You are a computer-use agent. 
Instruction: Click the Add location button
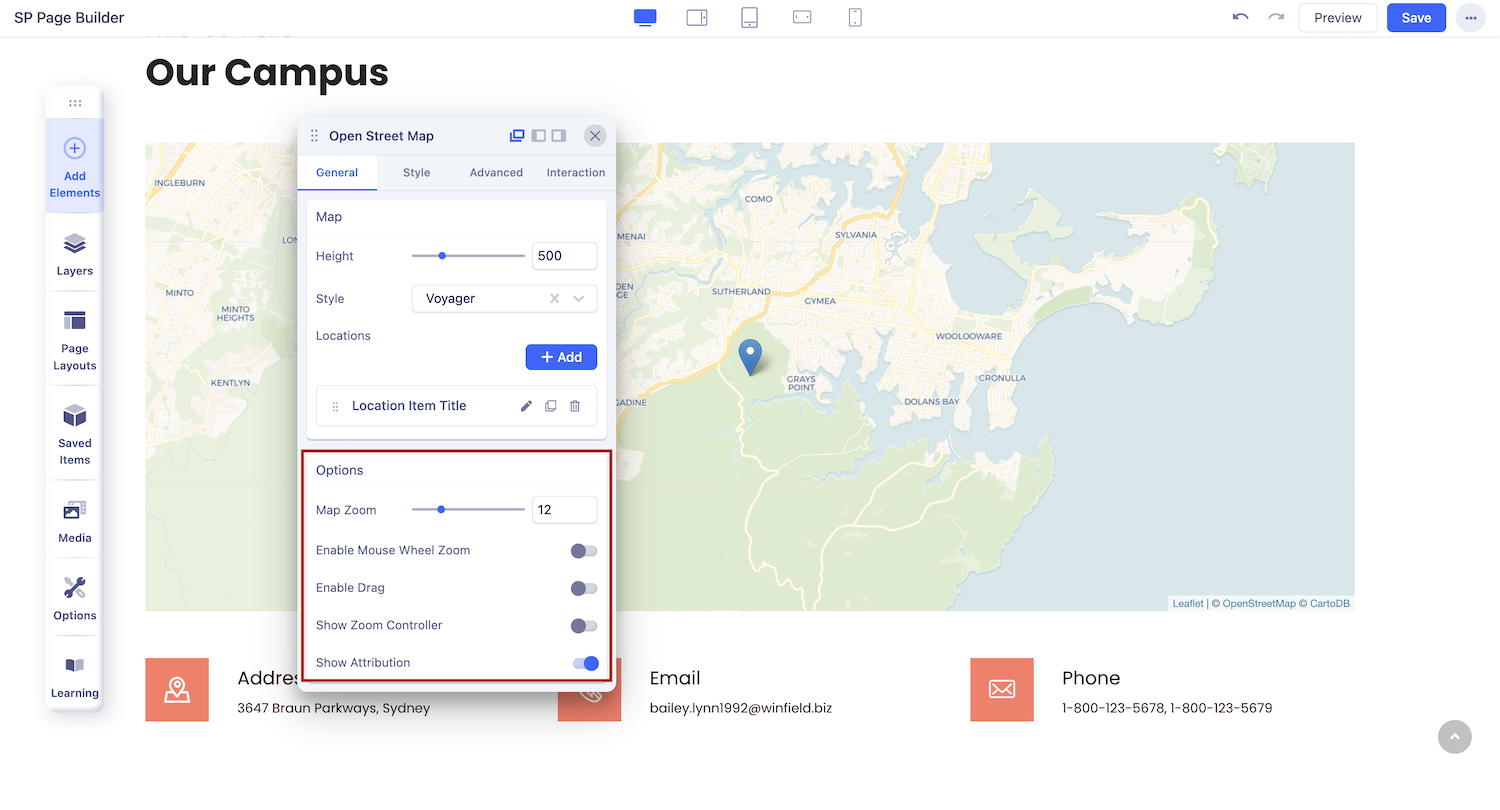(x=561, y=357)
